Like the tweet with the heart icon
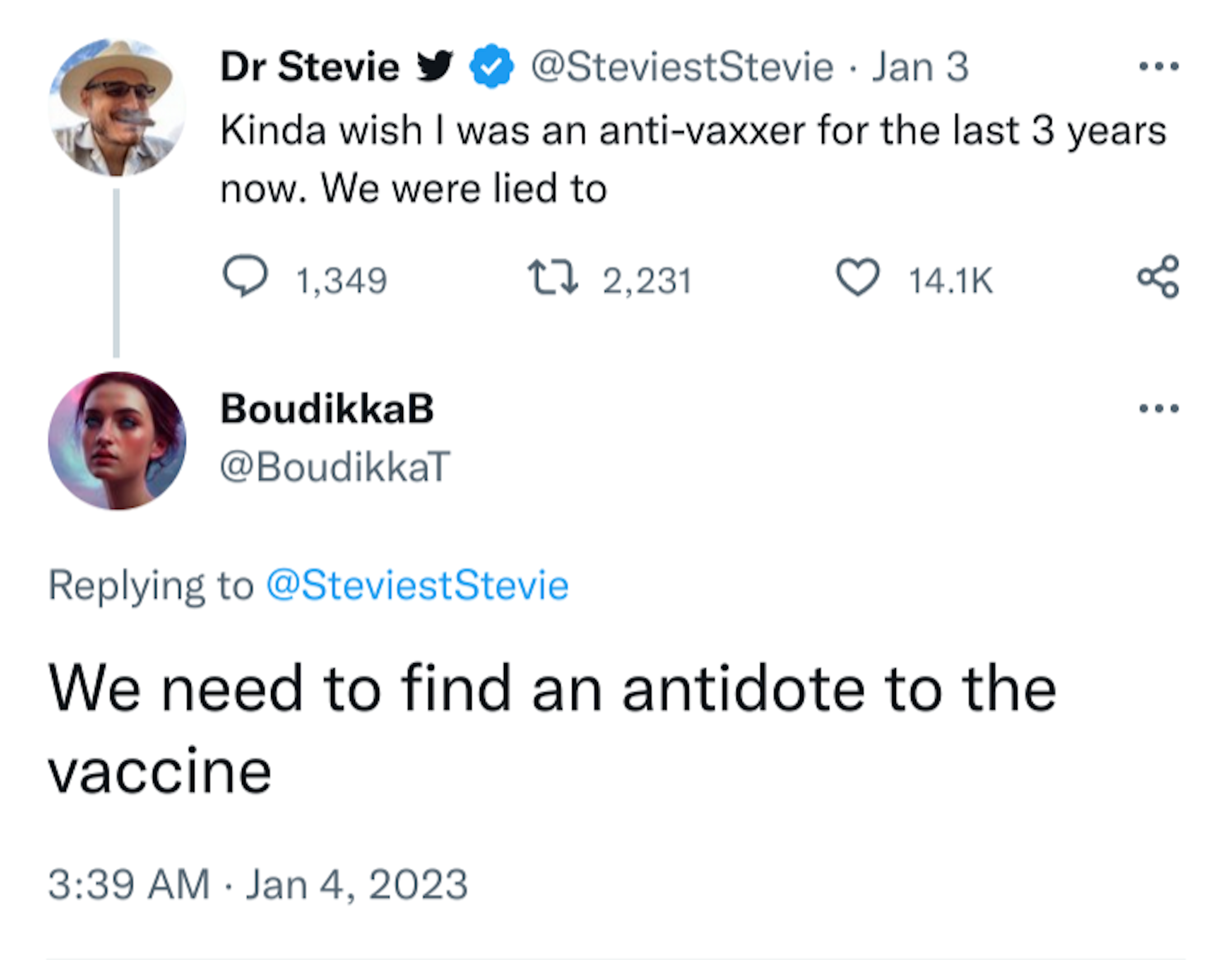 (857, 277)
